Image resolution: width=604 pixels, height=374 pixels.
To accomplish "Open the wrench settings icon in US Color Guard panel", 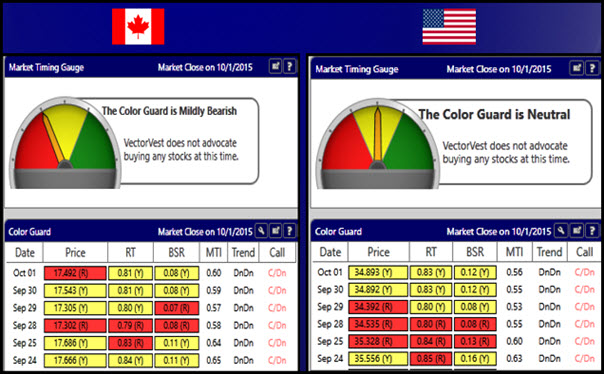I will (561, 230).
